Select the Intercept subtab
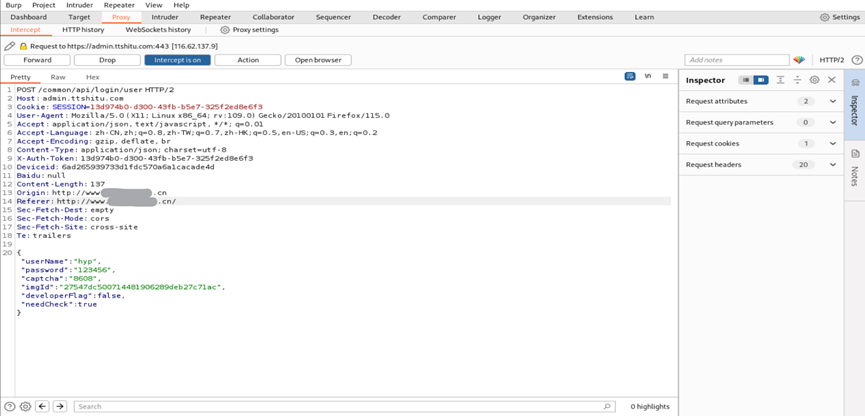The height and width of the screenshot is (416, 865). [25, 30]
